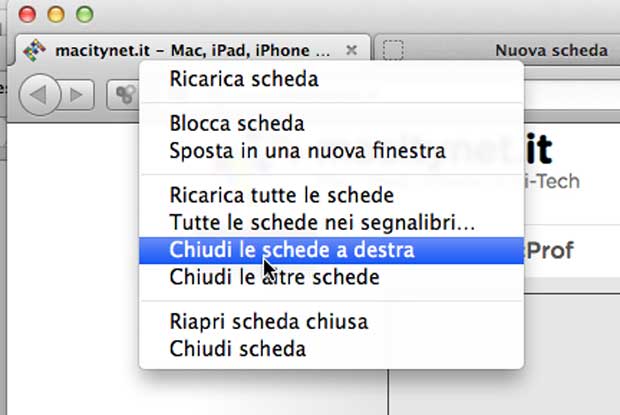The height and width of the screenshot is (415, 620).
Task: Click Chiudi le schede a destra
Action: pos(292,249)
